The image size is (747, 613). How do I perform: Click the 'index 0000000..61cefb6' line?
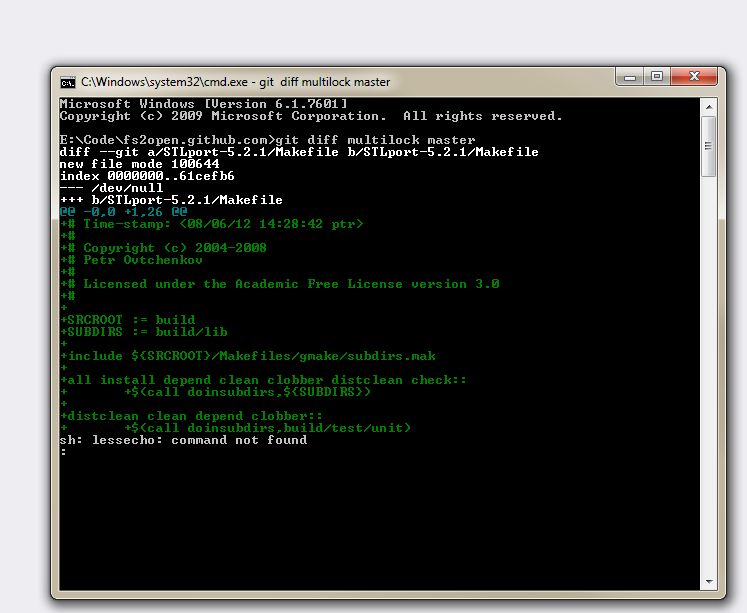147,176
